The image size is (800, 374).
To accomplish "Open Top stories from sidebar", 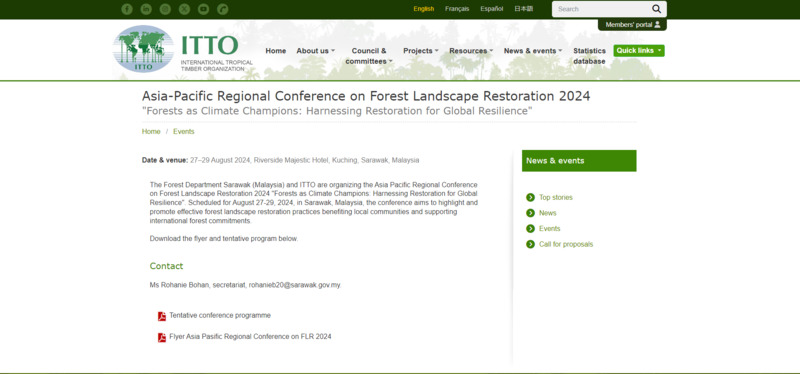I will pos(556,197).
